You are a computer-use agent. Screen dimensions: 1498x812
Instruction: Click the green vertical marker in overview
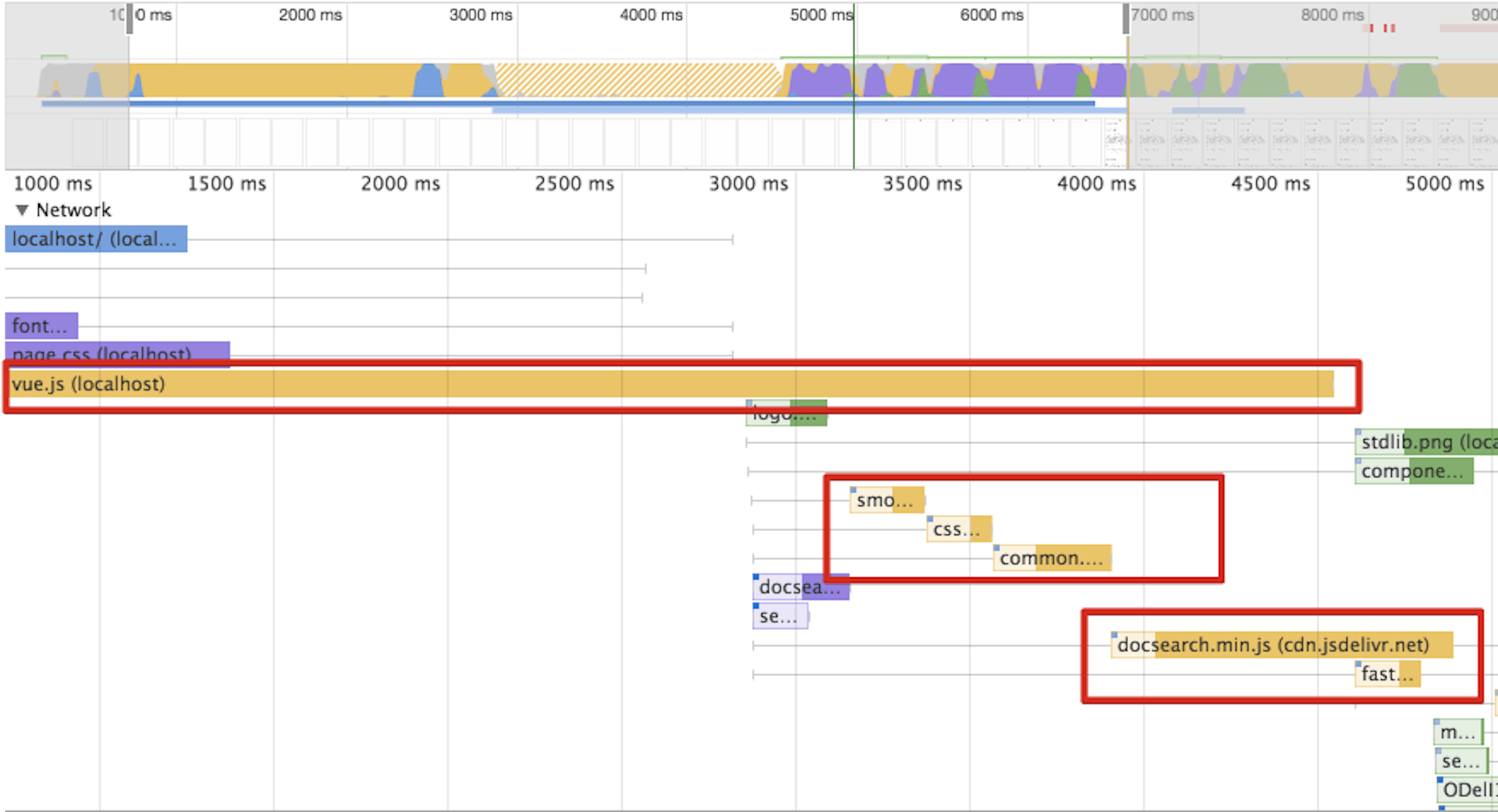(854, 86)
